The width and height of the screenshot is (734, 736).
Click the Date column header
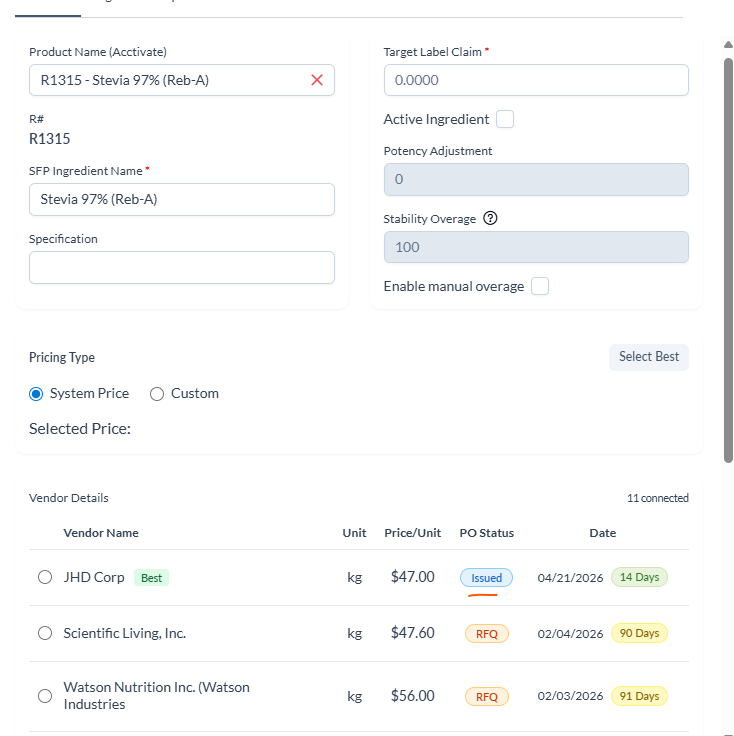[603, 533]
